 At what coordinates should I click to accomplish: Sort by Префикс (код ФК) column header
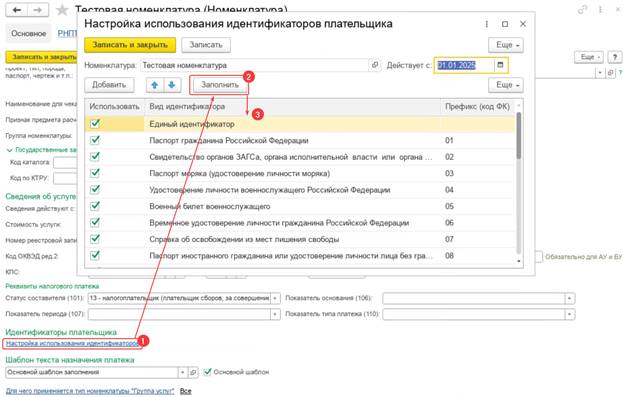point(477,107)
